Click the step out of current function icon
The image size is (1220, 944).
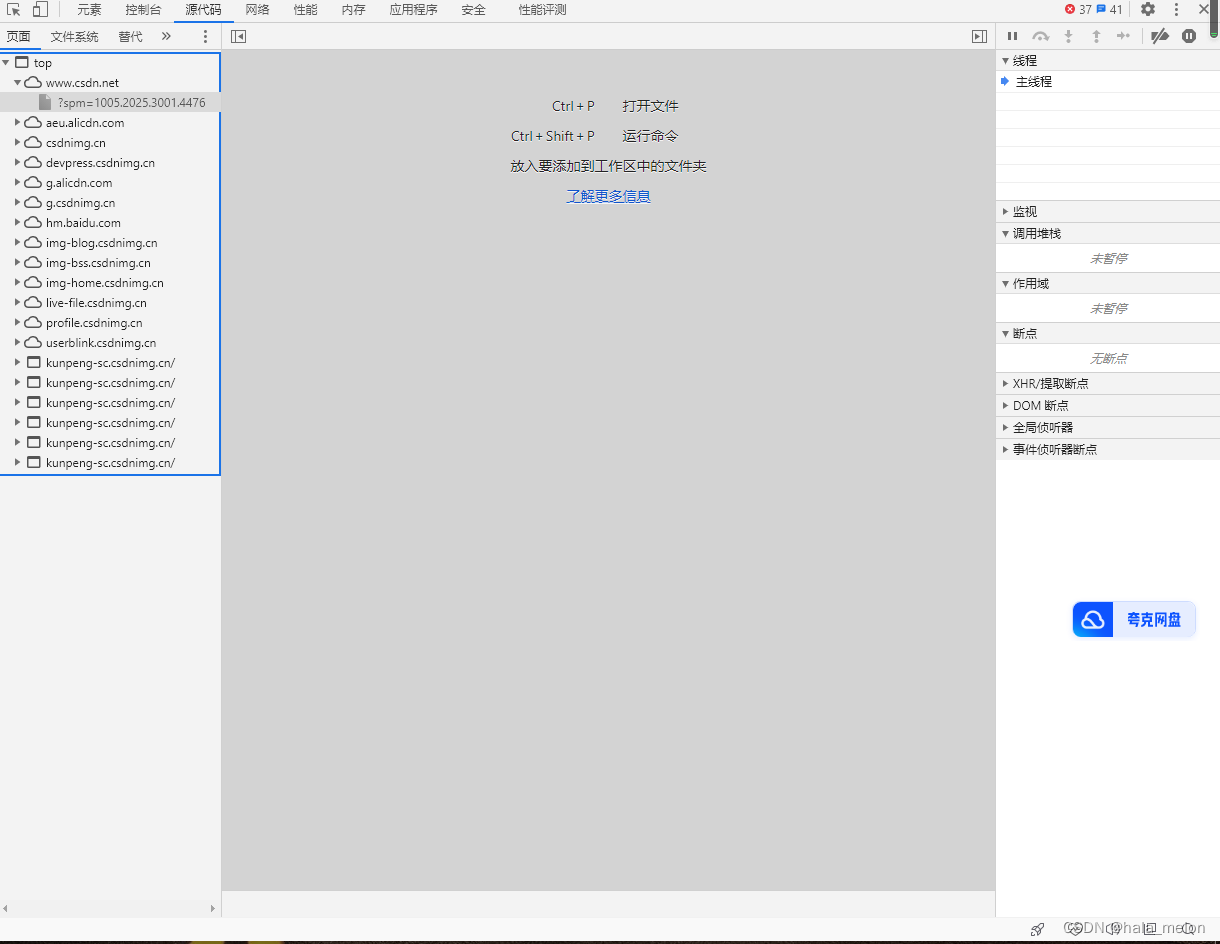[1096, 36]
